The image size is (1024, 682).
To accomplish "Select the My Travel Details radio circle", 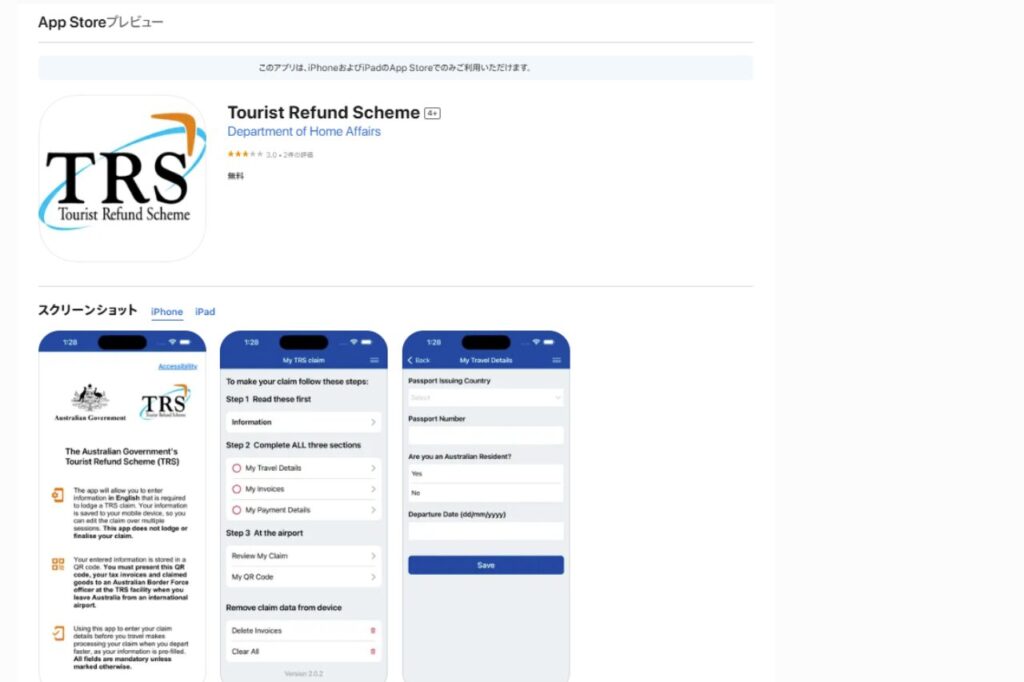I will pos(236,468).
